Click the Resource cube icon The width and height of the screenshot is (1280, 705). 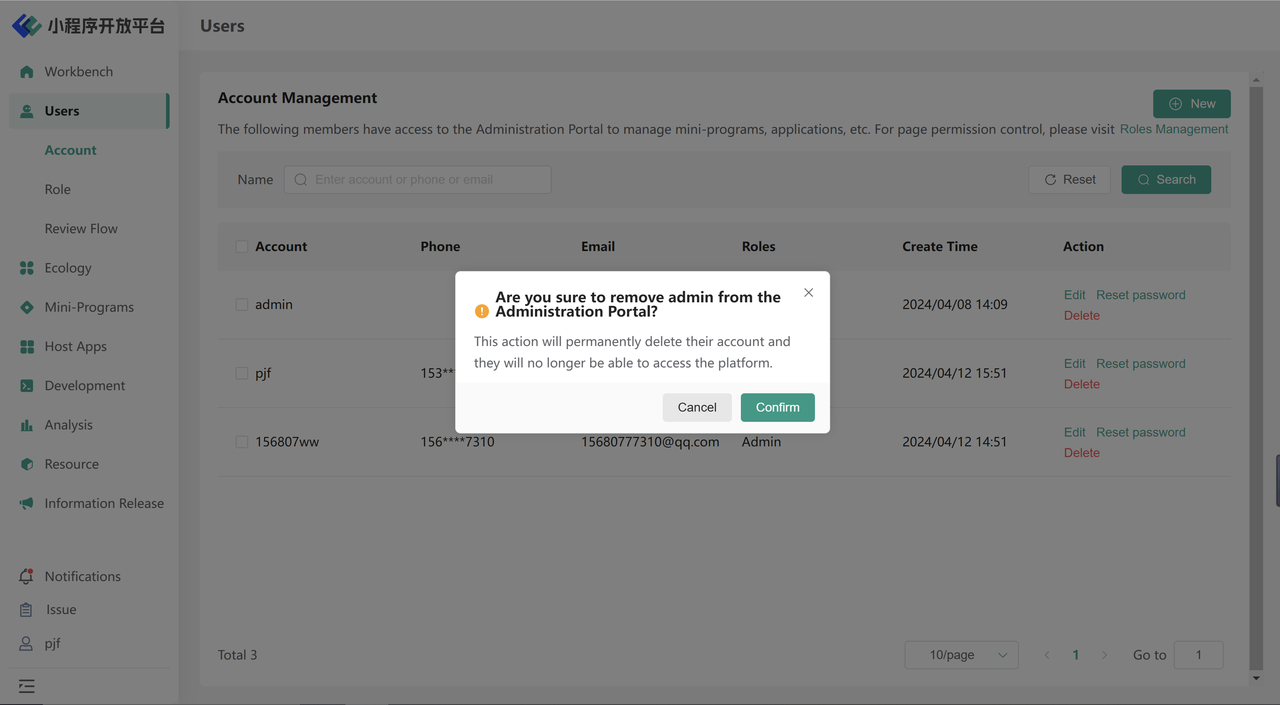[27, 464]
